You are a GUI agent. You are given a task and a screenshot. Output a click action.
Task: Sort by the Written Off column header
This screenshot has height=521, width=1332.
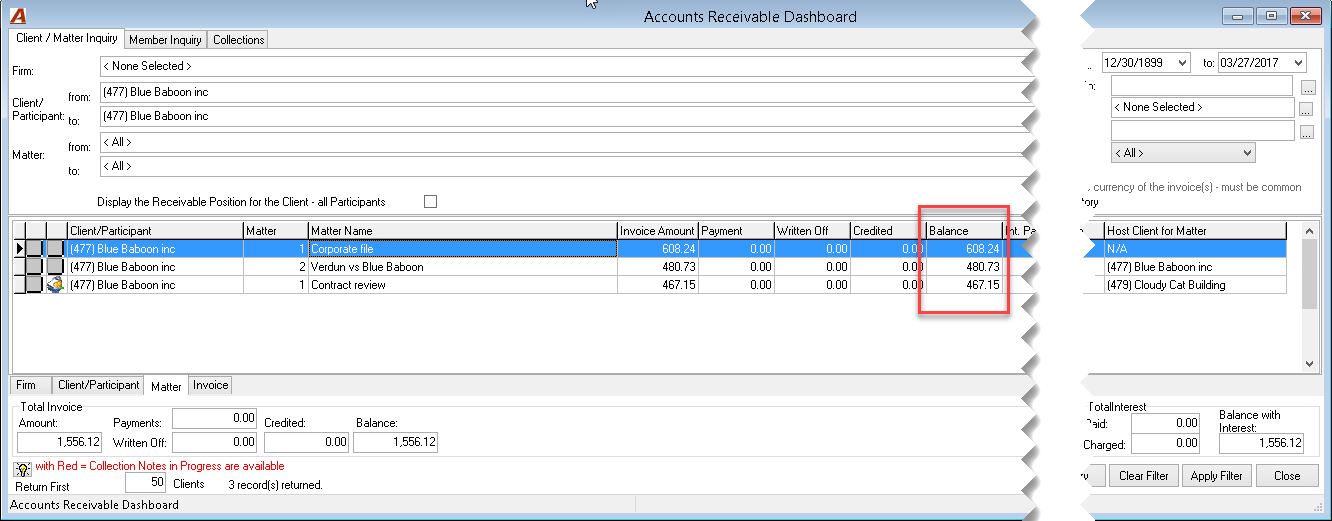point(812,231)
